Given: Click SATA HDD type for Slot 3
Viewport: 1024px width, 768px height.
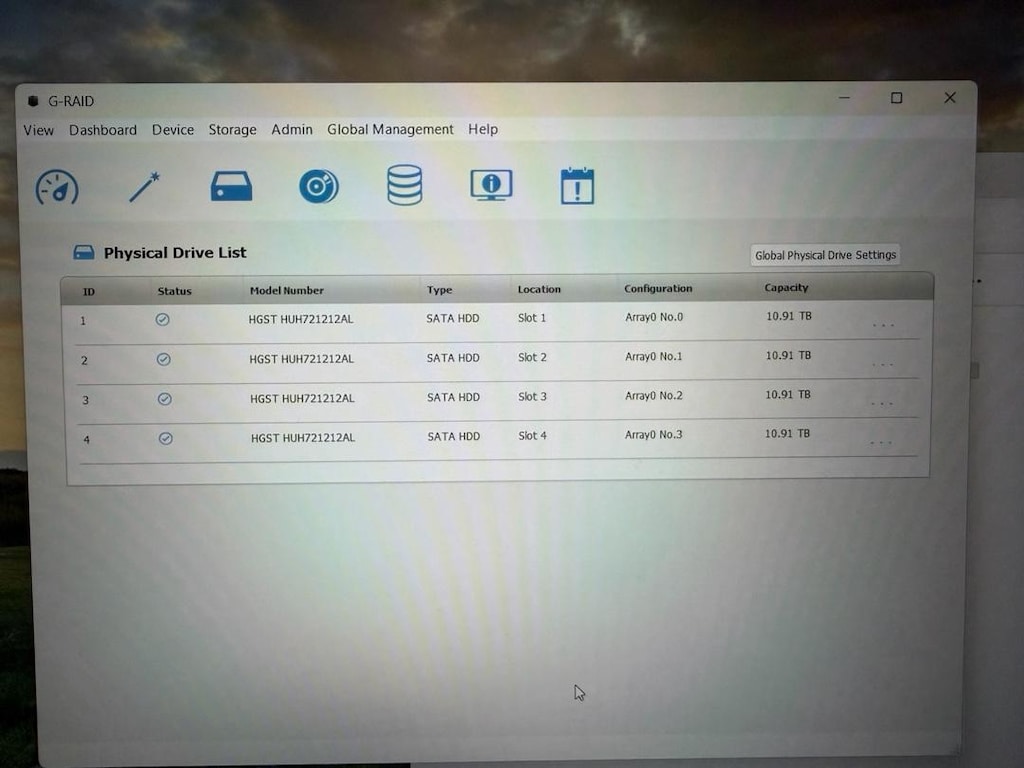Looking at the screenshot, I should 453,397.
